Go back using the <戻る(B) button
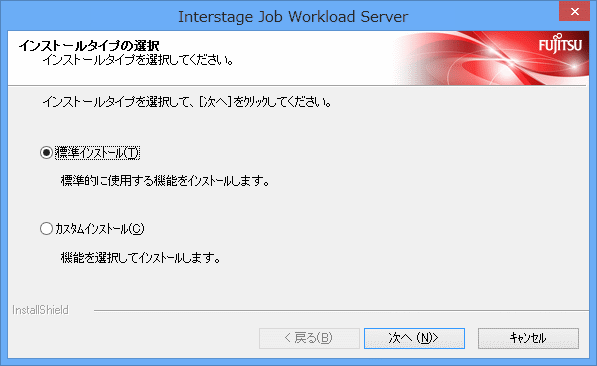Screen dimensions: 597x366 (x=309, y=338)
